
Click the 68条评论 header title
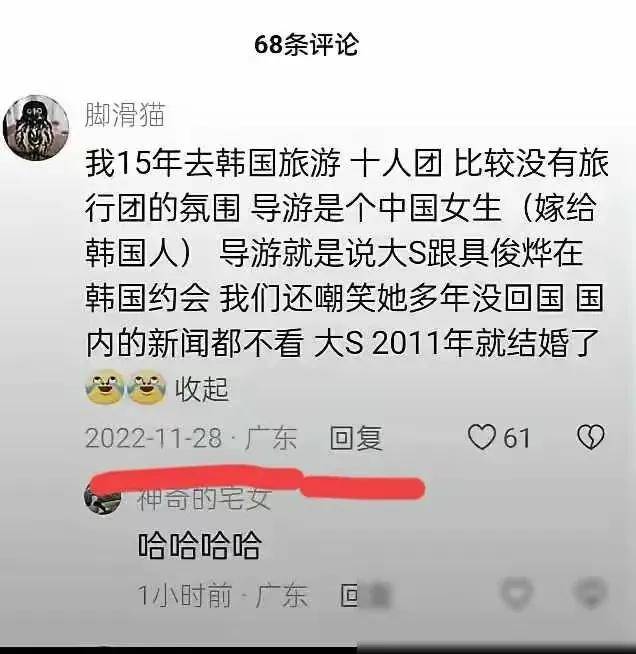pyautogui.click(x=307, y=44)
